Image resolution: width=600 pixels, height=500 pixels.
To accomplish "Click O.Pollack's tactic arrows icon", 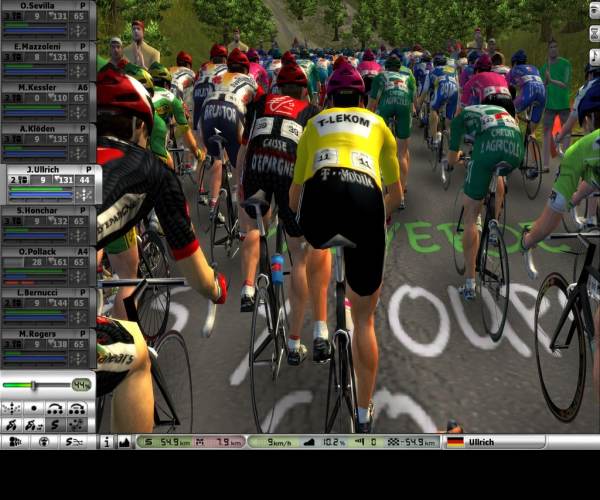I will pos(78,277).
